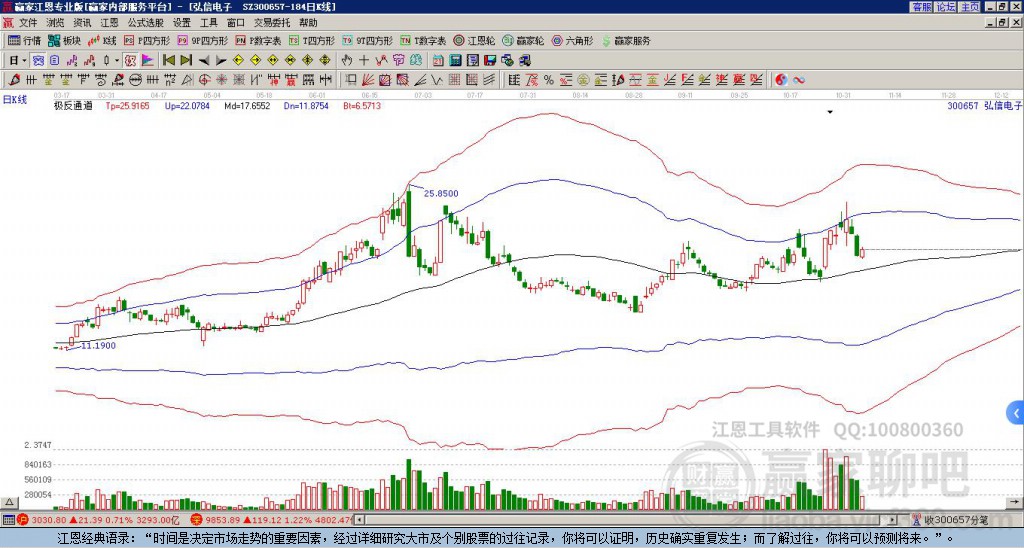Viewport: 1024px width, 548px height.
Task: Open the 赢家轮 wheel tool
Action: pos(523,40)
